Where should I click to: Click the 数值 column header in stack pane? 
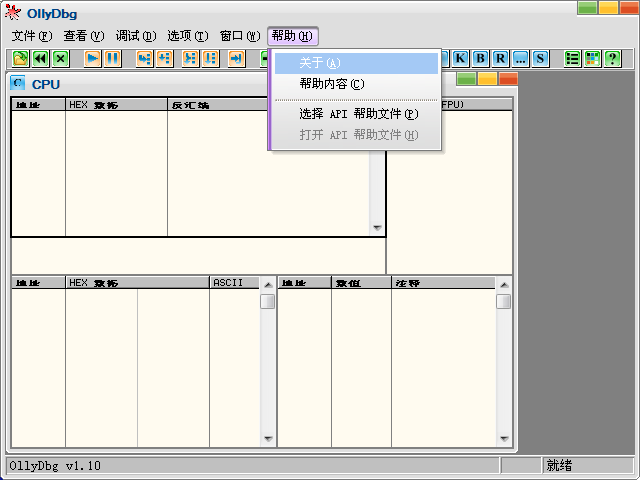(x=361, y=282)
